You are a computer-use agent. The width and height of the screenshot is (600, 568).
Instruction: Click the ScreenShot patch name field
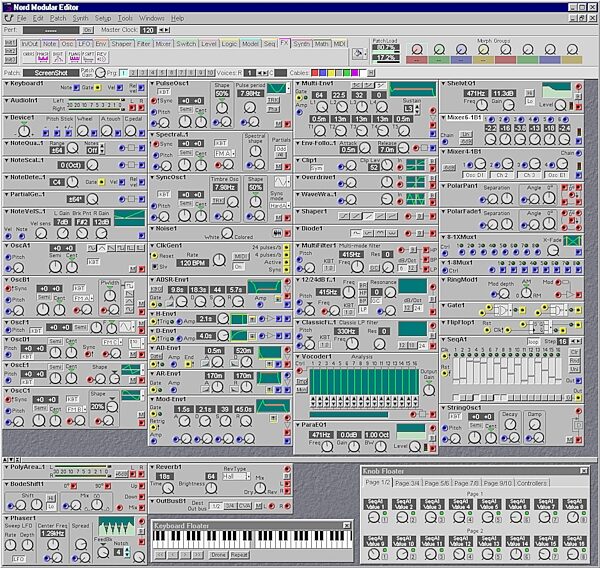click(x=51, y=73)
